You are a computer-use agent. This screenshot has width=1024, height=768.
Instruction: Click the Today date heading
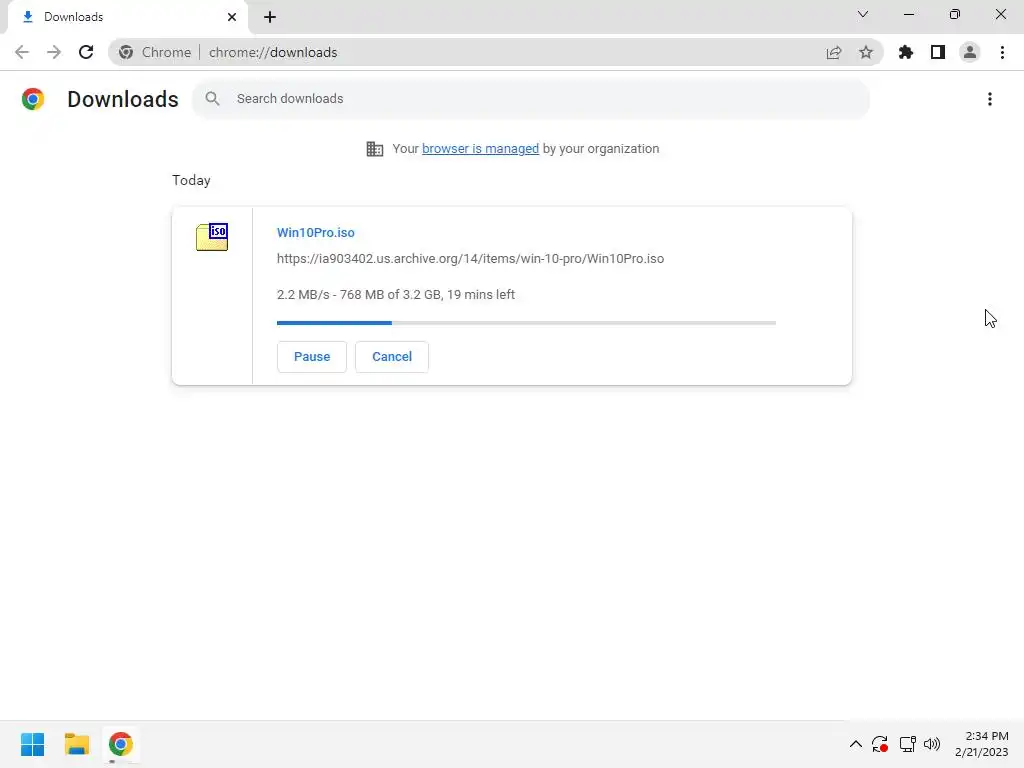(191, 180)
